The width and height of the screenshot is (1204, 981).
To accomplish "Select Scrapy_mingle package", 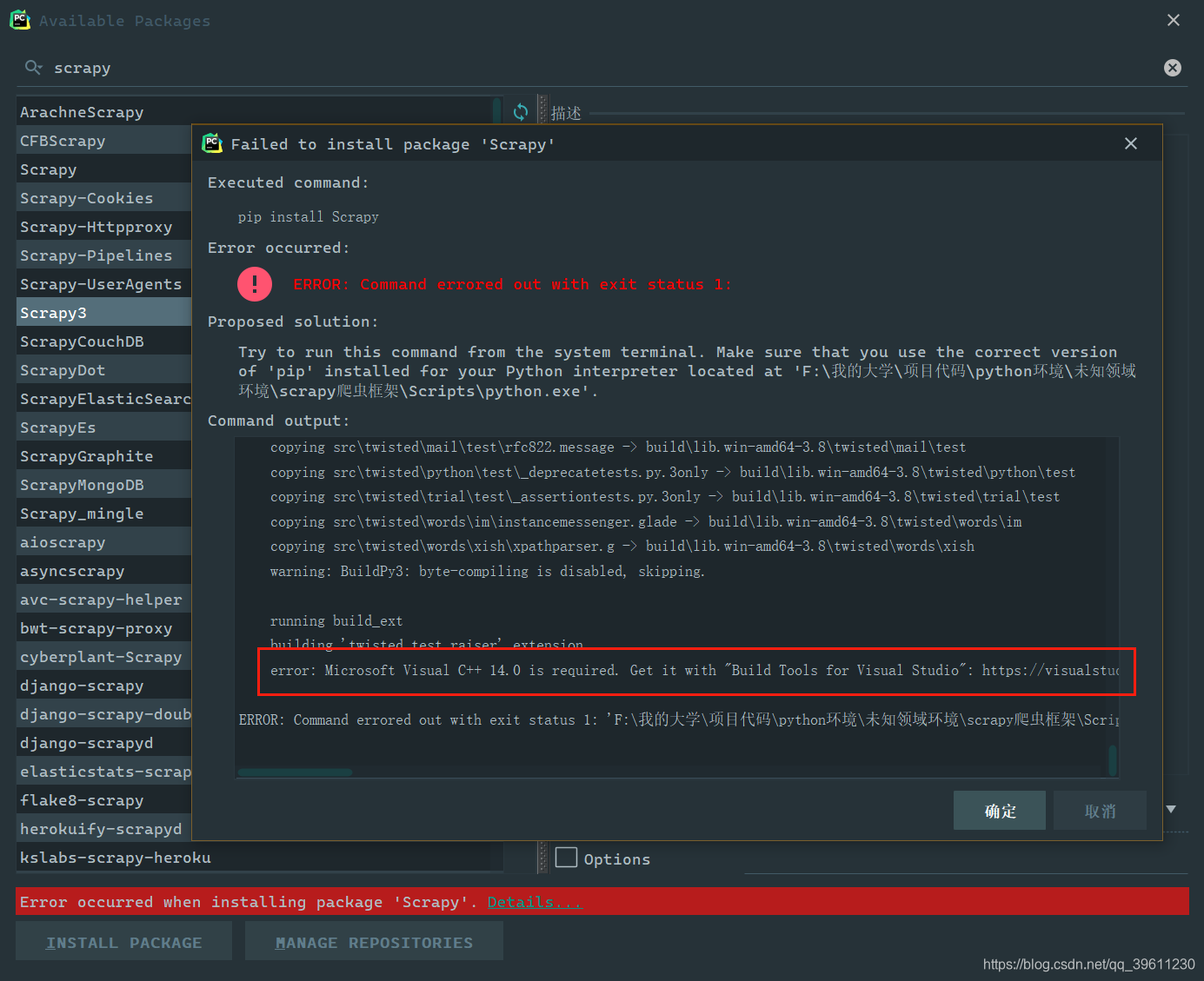I will (x=104, y=513).
